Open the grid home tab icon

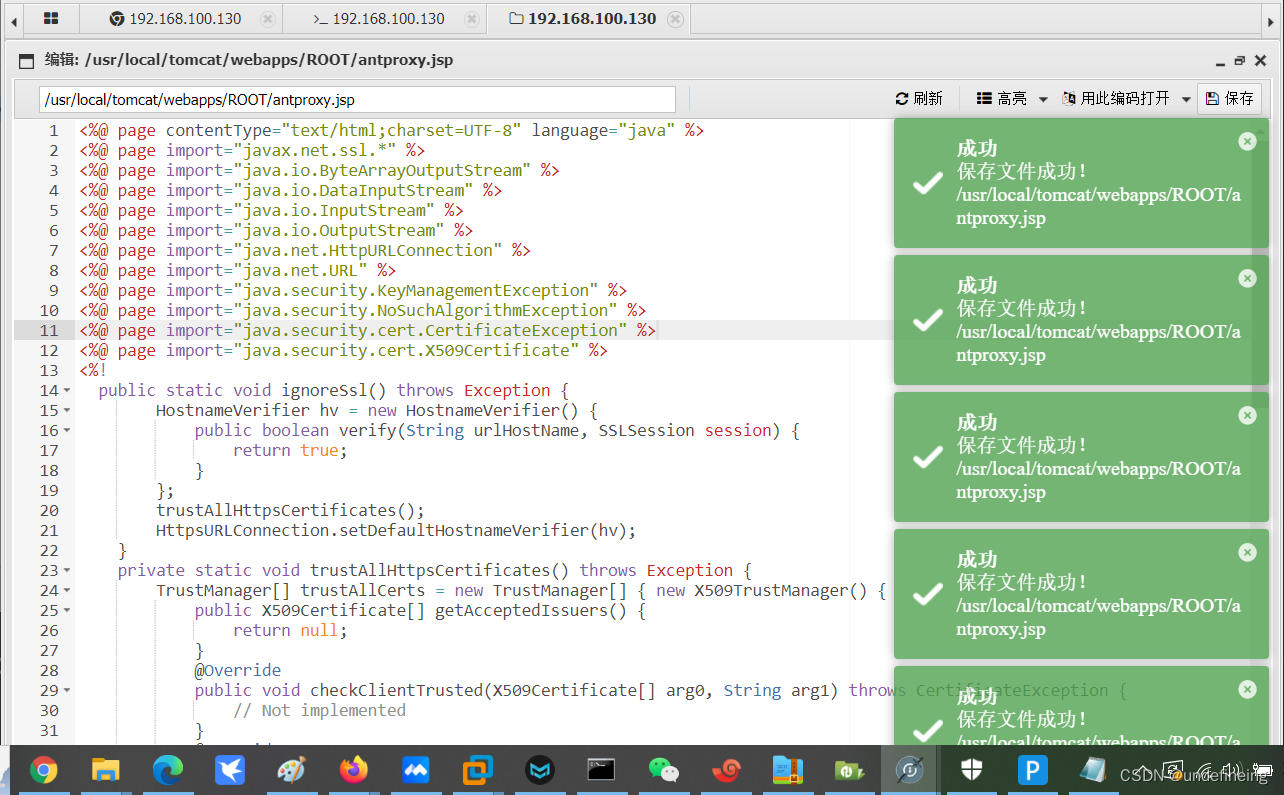(x=51, y=19)
